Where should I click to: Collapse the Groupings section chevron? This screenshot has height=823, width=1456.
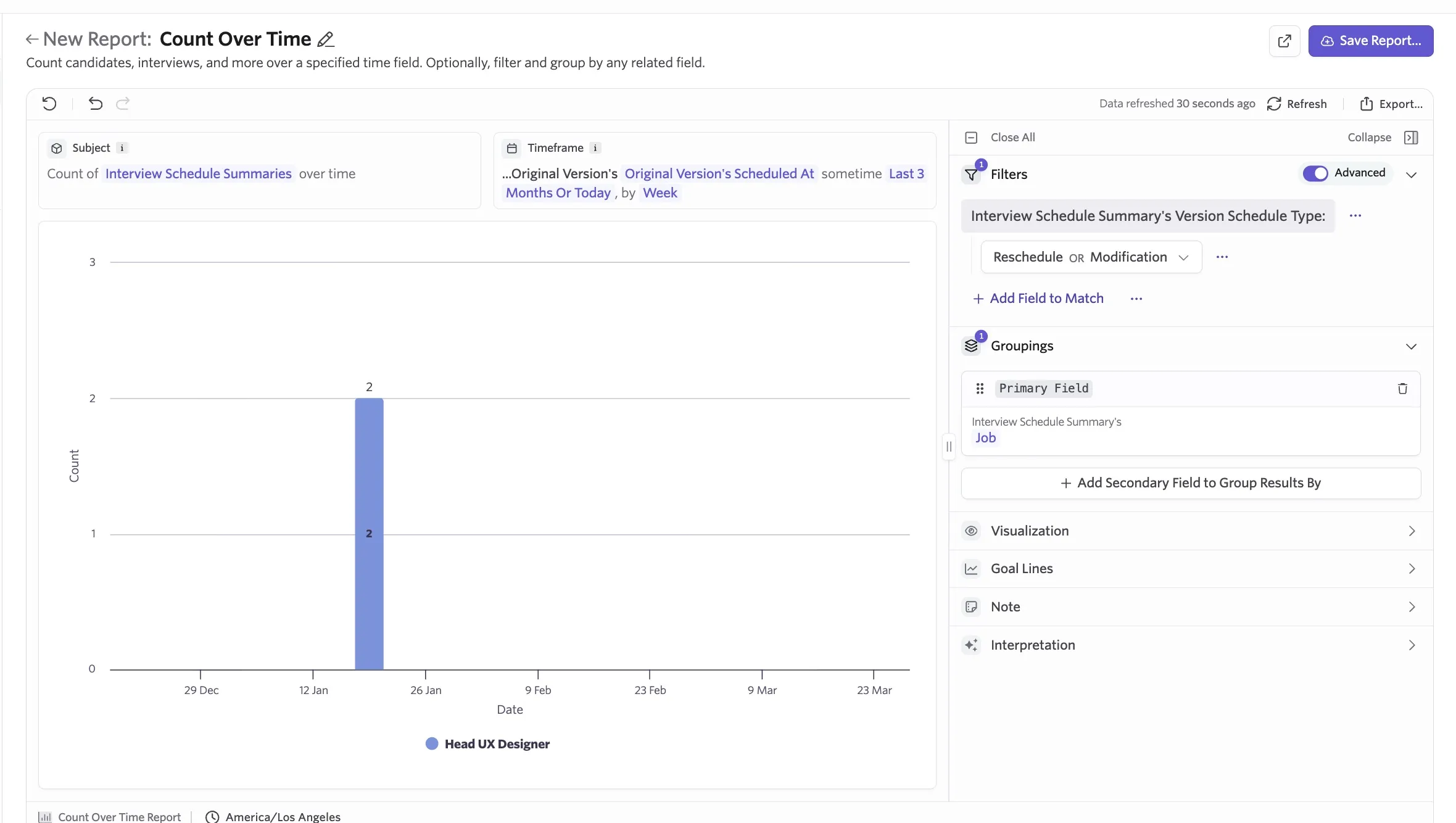[x=1411, y=346]
